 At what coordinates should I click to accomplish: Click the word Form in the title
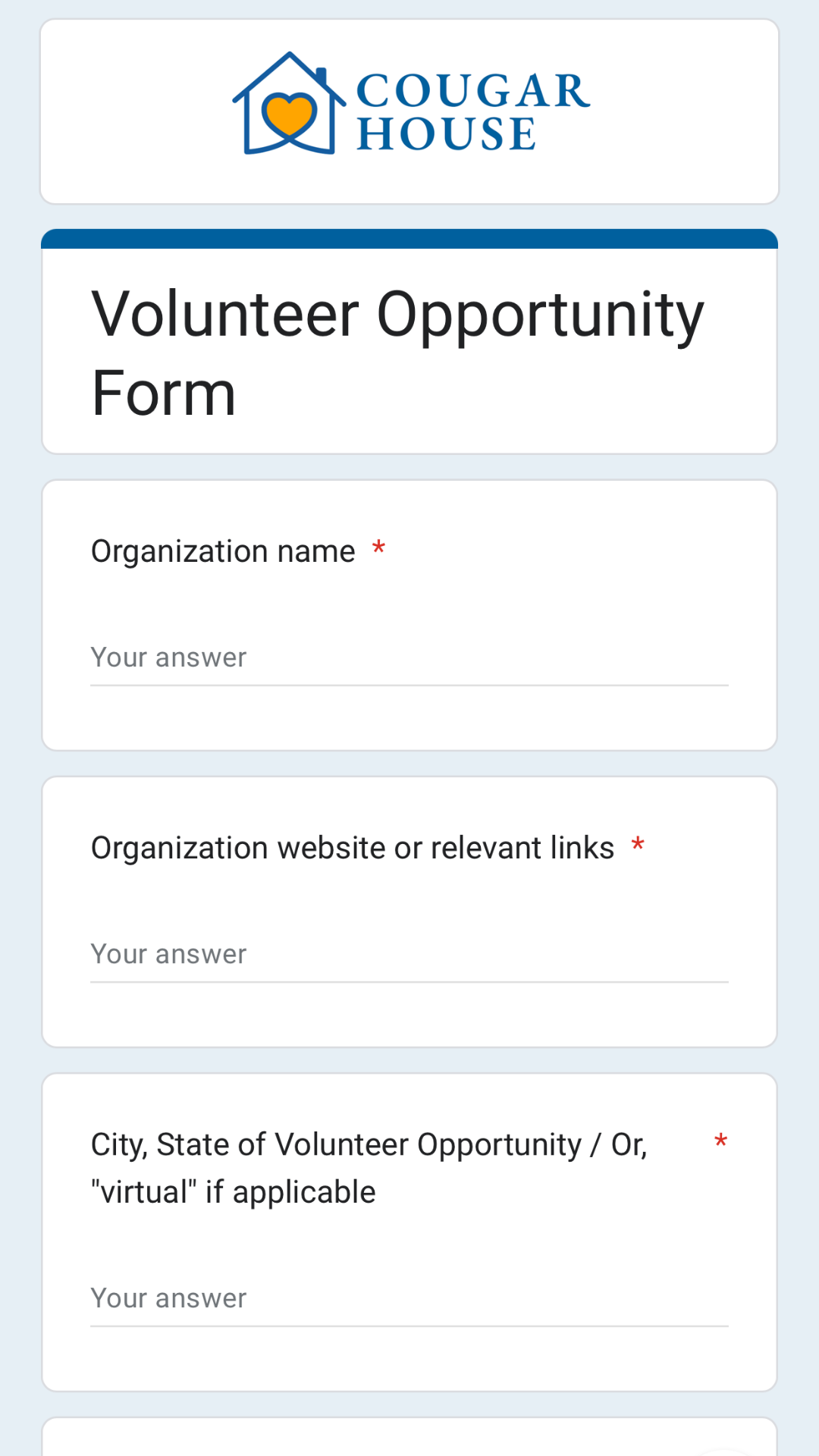[164, 394]
